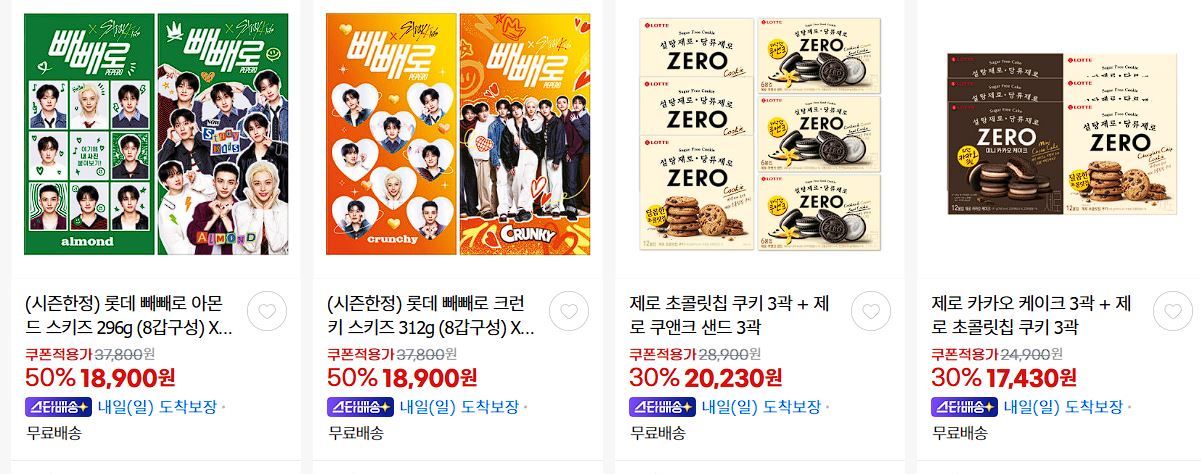Open 제로 초콜릿칩 쿠키 3곽 + 쿠앤크 샌드 title
The height and width of the screenshot is (474, 1201).
coord(733,316)
